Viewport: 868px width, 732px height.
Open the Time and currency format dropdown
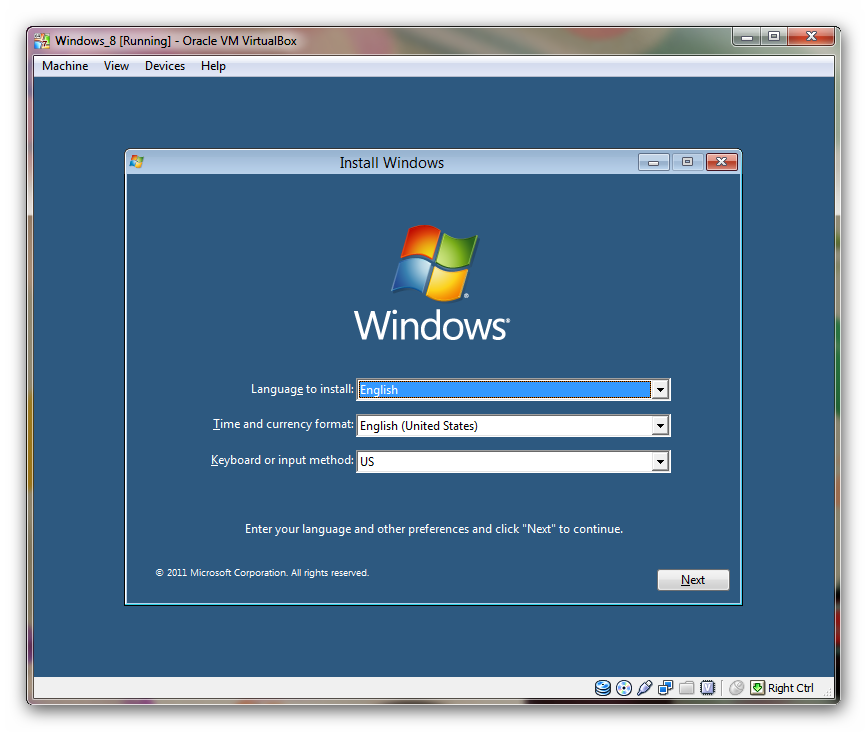[x=659, y=426]
